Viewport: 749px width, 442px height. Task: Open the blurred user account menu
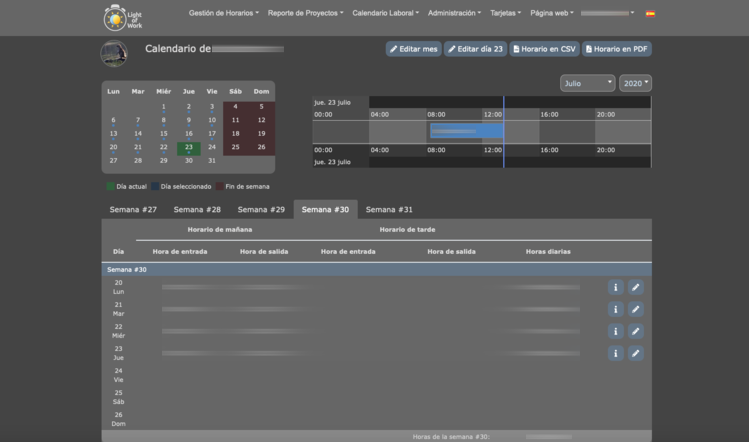[608, 13]
